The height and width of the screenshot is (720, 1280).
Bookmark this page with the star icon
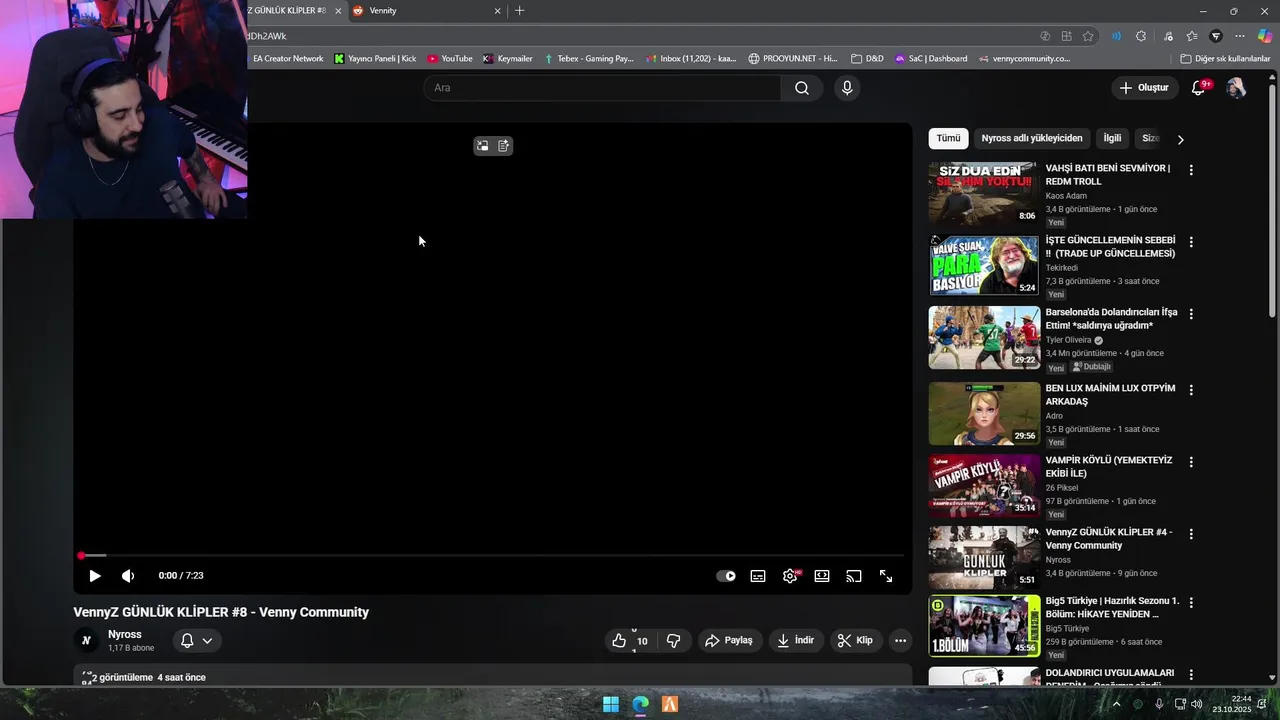point(1088,36)
